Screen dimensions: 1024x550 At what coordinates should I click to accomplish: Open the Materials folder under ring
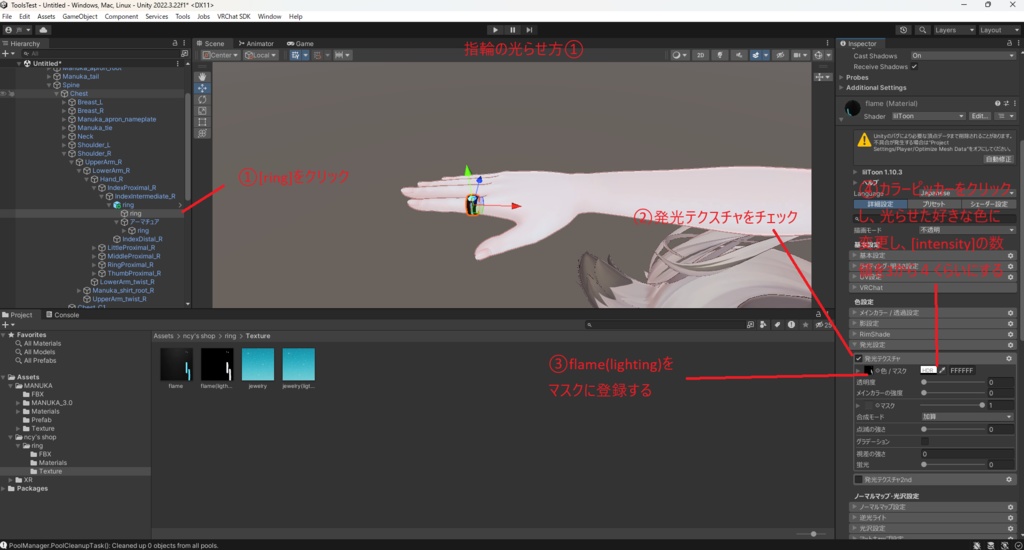tap(52, 462)
